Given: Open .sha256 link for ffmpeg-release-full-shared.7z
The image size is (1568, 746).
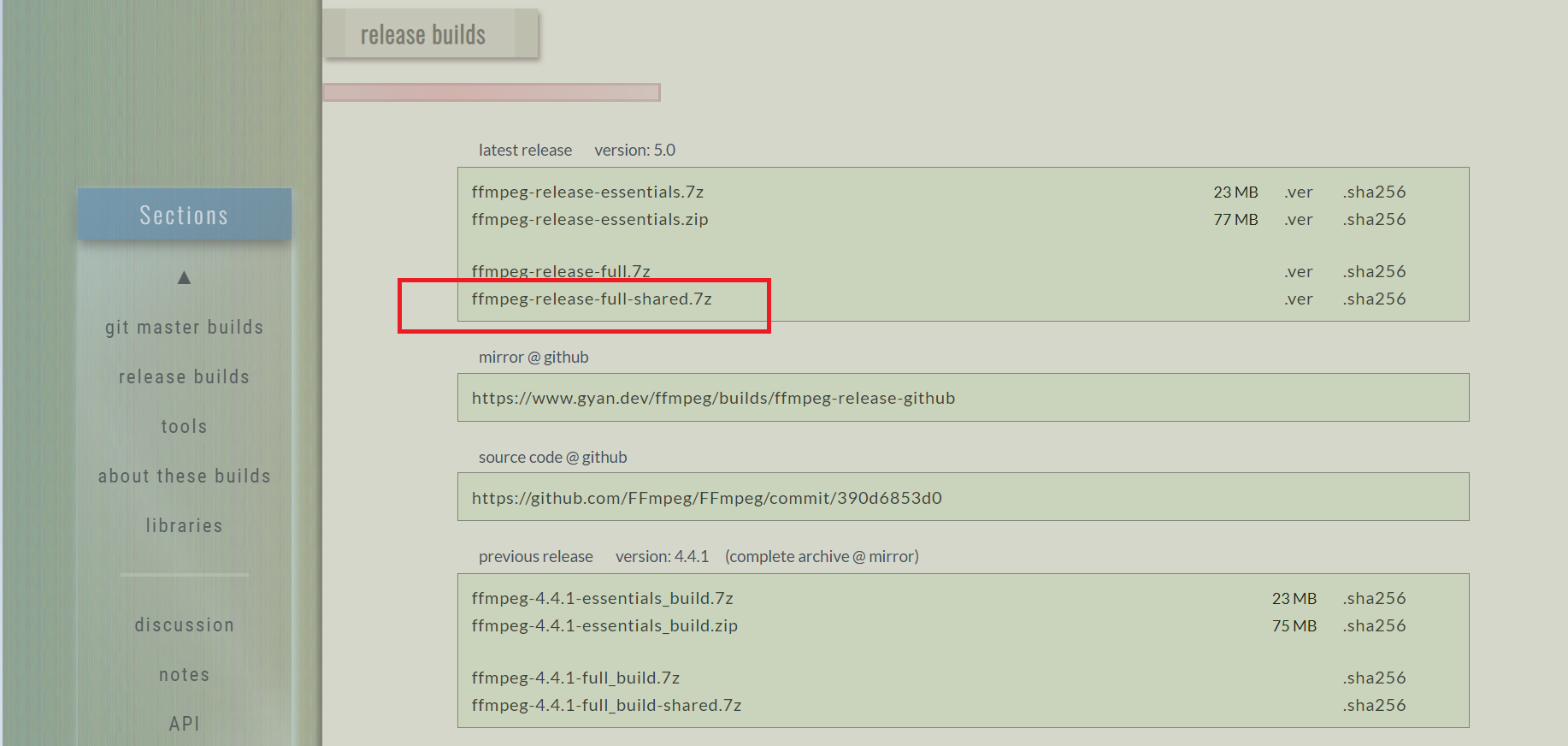Looking at the screenshot, I should tap(1374, 299).
